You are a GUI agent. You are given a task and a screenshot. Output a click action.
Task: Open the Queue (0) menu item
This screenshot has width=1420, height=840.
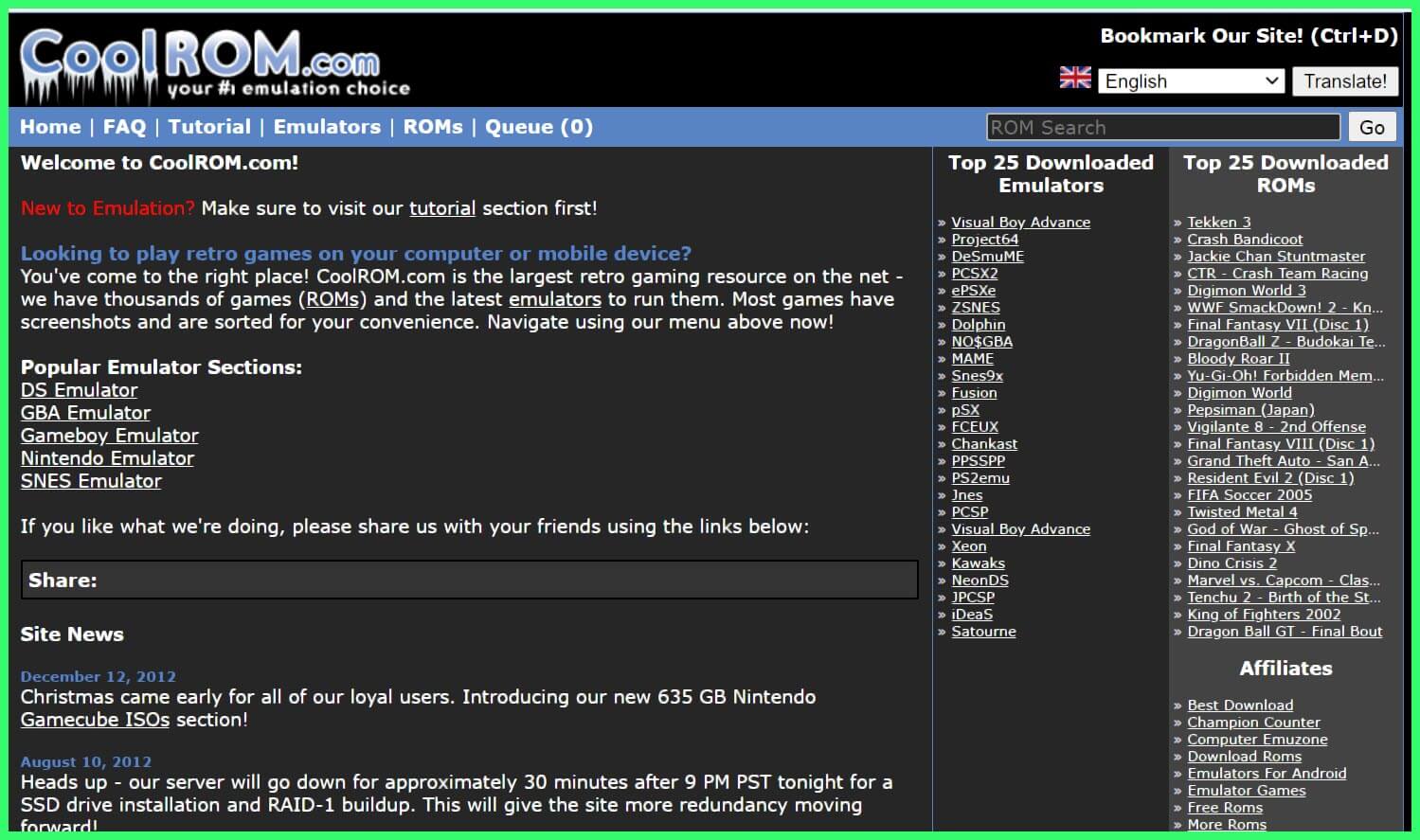click(539, 127)
